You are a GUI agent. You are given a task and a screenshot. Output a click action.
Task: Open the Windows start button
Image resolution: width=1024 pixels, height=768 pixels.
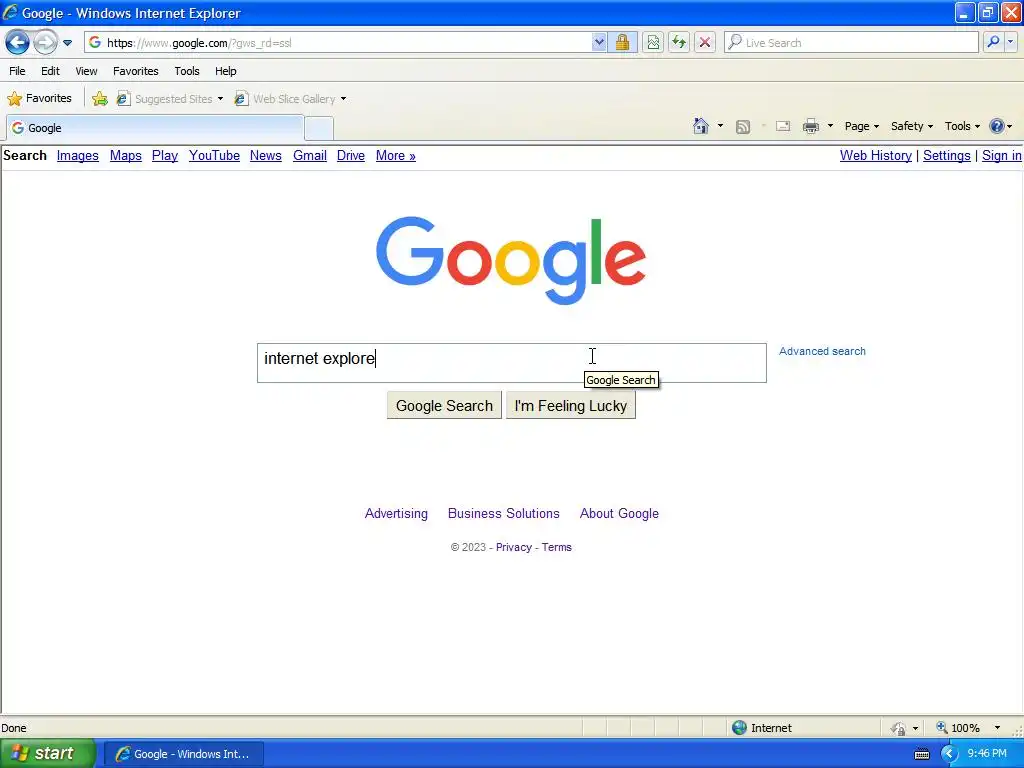tap(48, 754)
